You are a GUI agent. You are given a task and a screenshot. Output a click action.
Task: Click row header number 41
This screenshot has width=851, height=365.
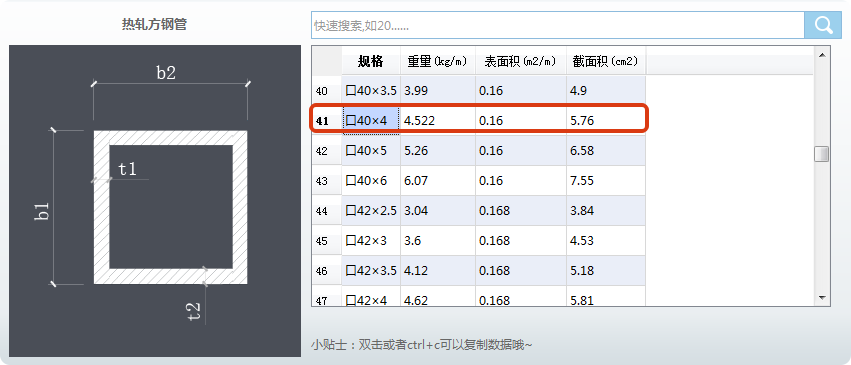(327, 120)
